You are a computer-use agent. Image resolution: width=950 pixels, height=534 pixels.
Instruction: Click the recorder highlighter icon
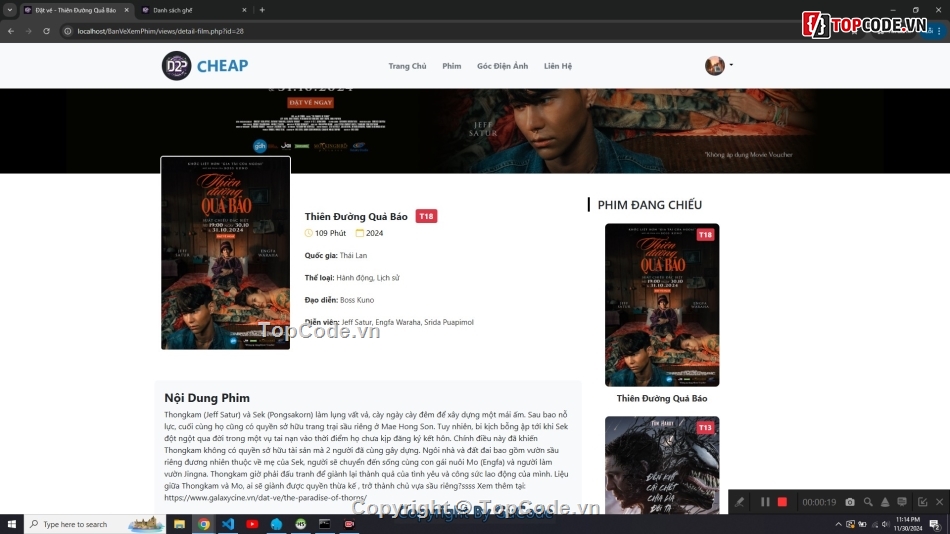coord(885,502)
